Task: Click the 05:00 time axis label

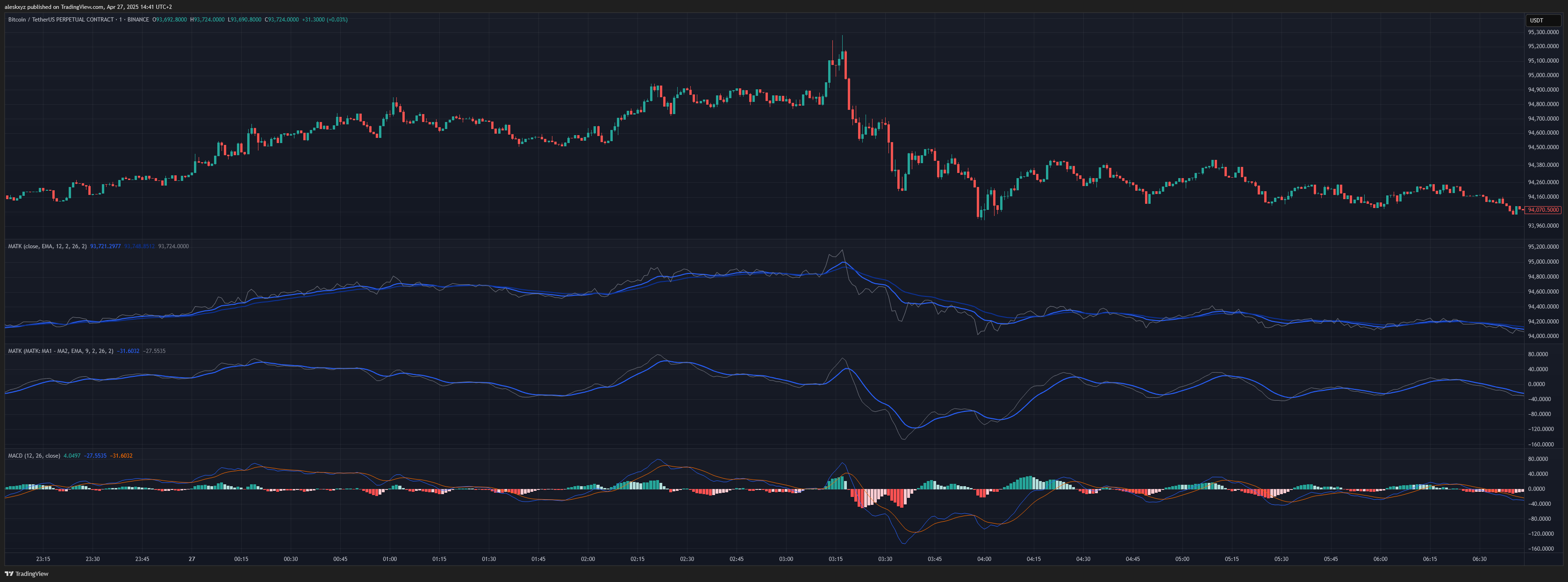Action: [x=1182, y=559]
